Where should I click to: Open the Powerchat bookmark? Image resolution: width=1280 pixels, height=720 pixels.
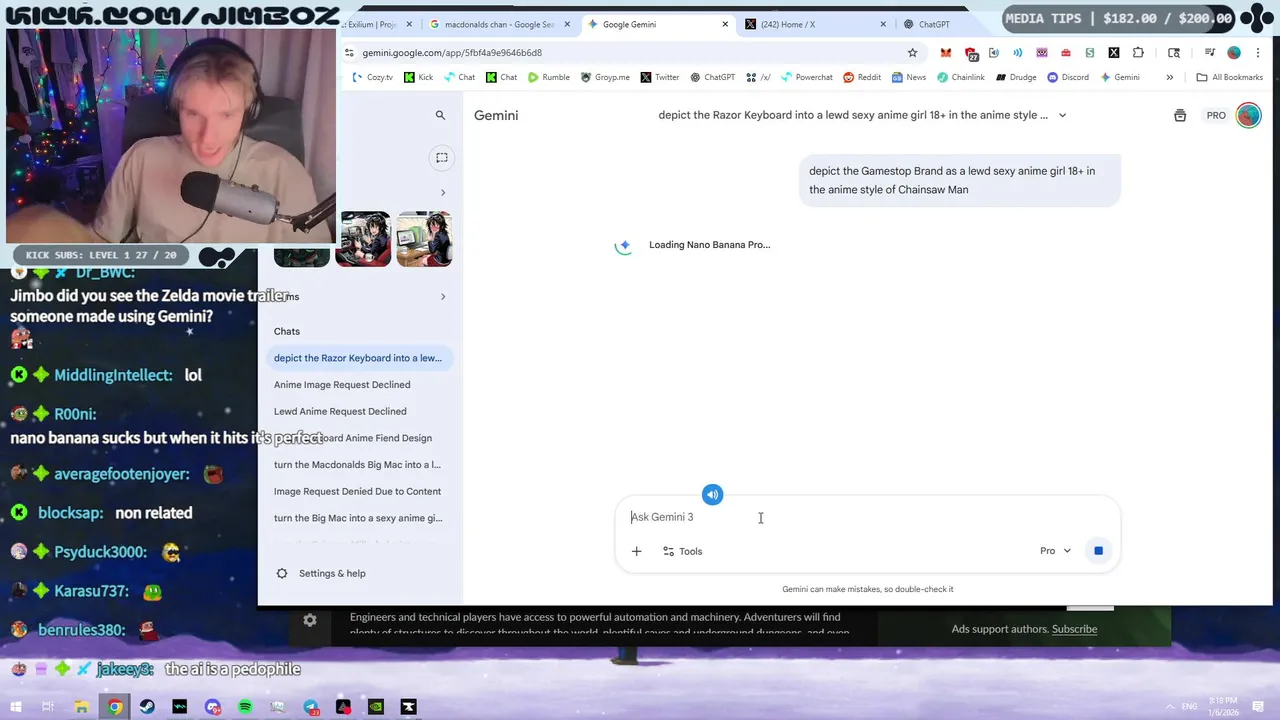[x=807, y=77]
